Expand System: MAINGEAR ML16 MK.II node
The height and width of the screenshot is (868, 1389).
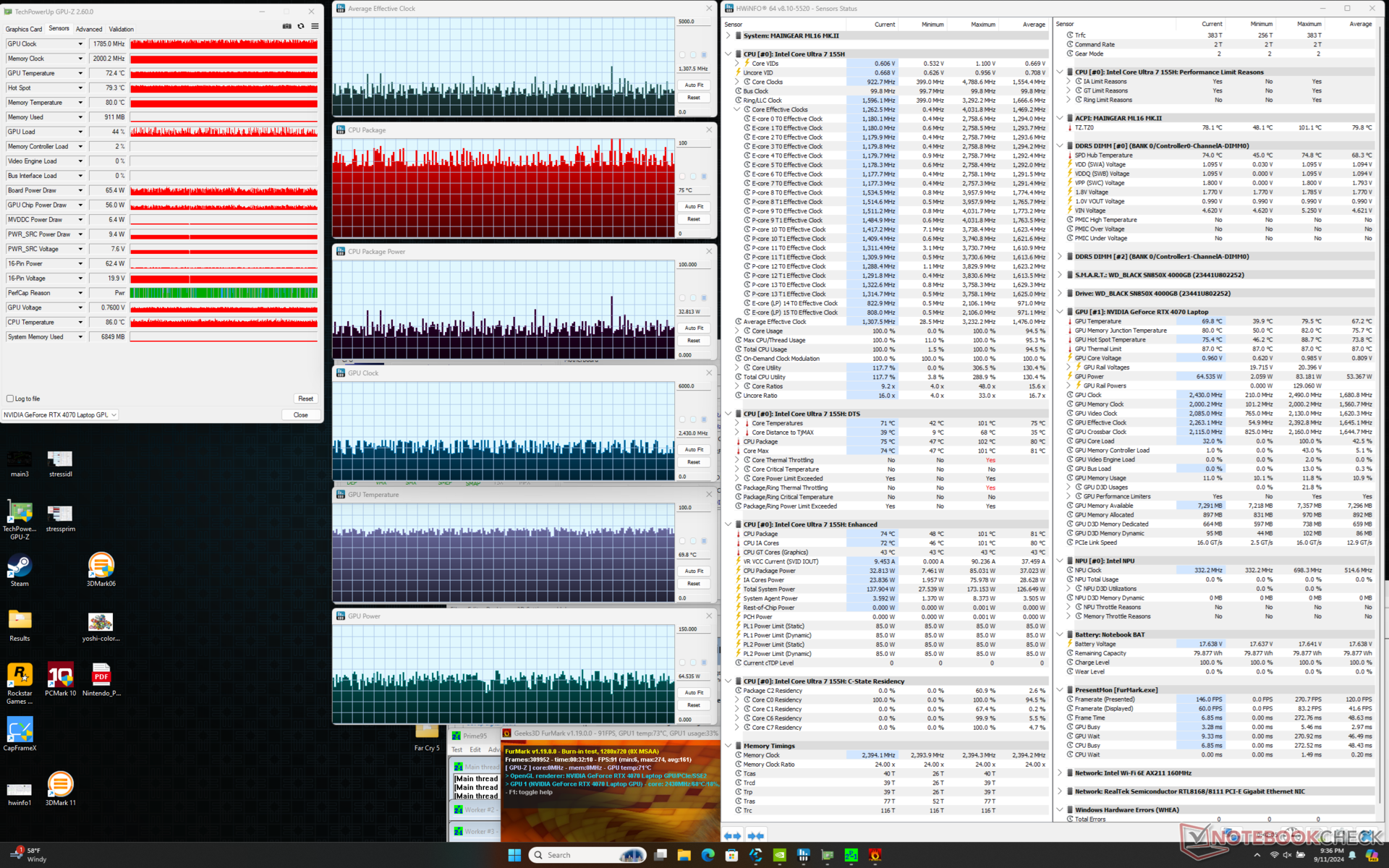[x=729, y=35]
